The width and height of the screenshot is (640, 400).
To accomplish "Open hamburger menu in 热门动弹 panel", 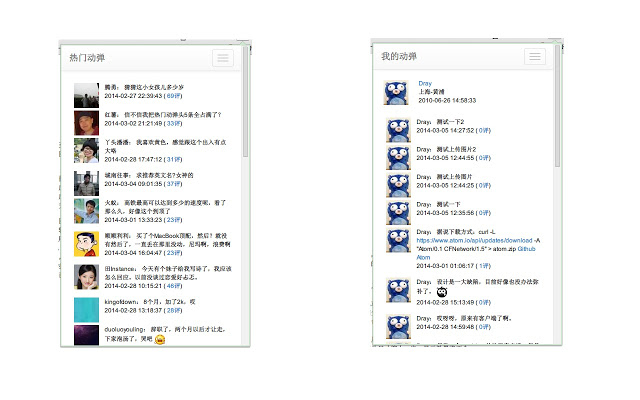I will pyautogui.click(x=223, y=58).
